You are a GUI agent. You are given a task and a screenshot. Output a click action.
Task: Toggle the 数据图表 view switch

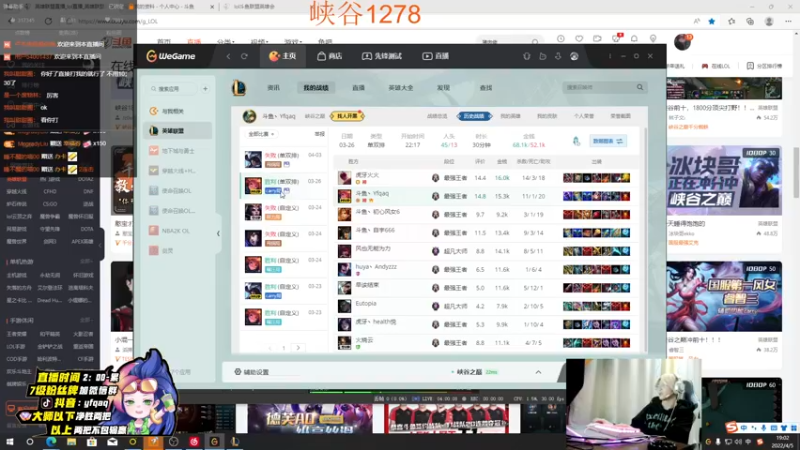coord(607,141)
